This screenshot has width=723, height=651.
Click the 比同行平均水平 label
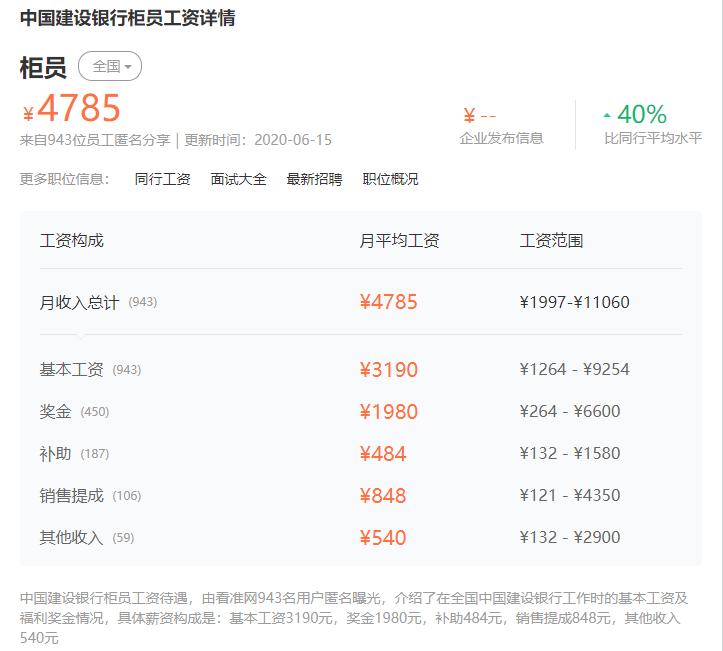[x=653, y=138]
